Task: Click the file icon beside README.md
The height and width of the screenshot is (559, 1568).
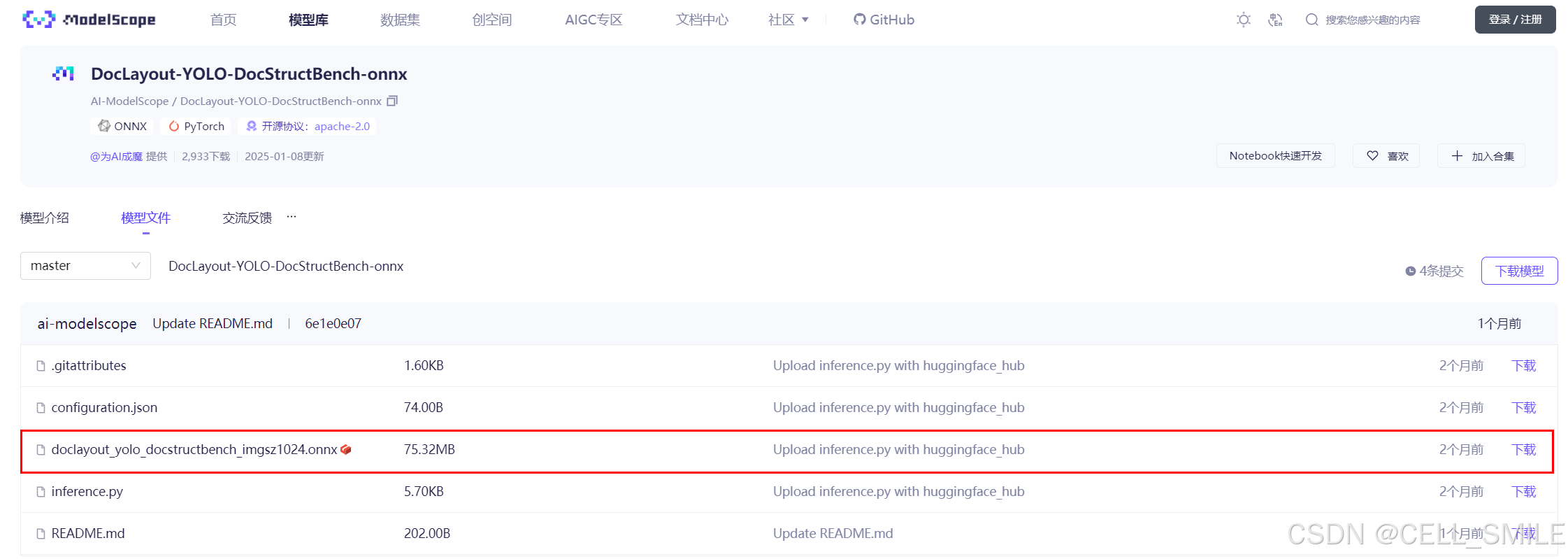Action: (41, 534)
